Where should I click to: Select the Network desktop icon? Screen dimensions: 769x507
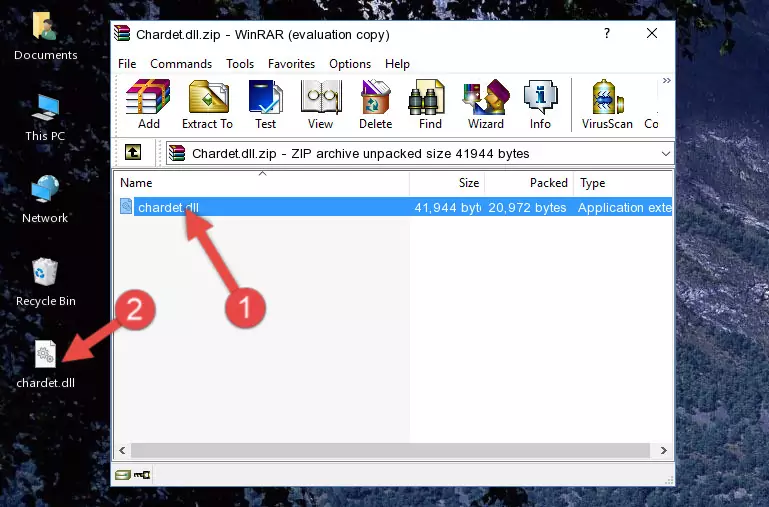45,200
